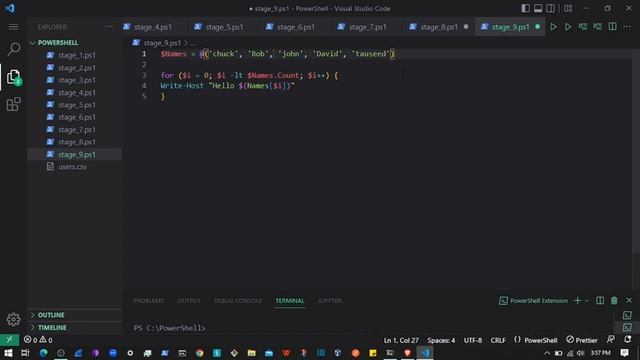Click Prettier status bar item
This screenshot has width=640, height=360.
point(582,340)
